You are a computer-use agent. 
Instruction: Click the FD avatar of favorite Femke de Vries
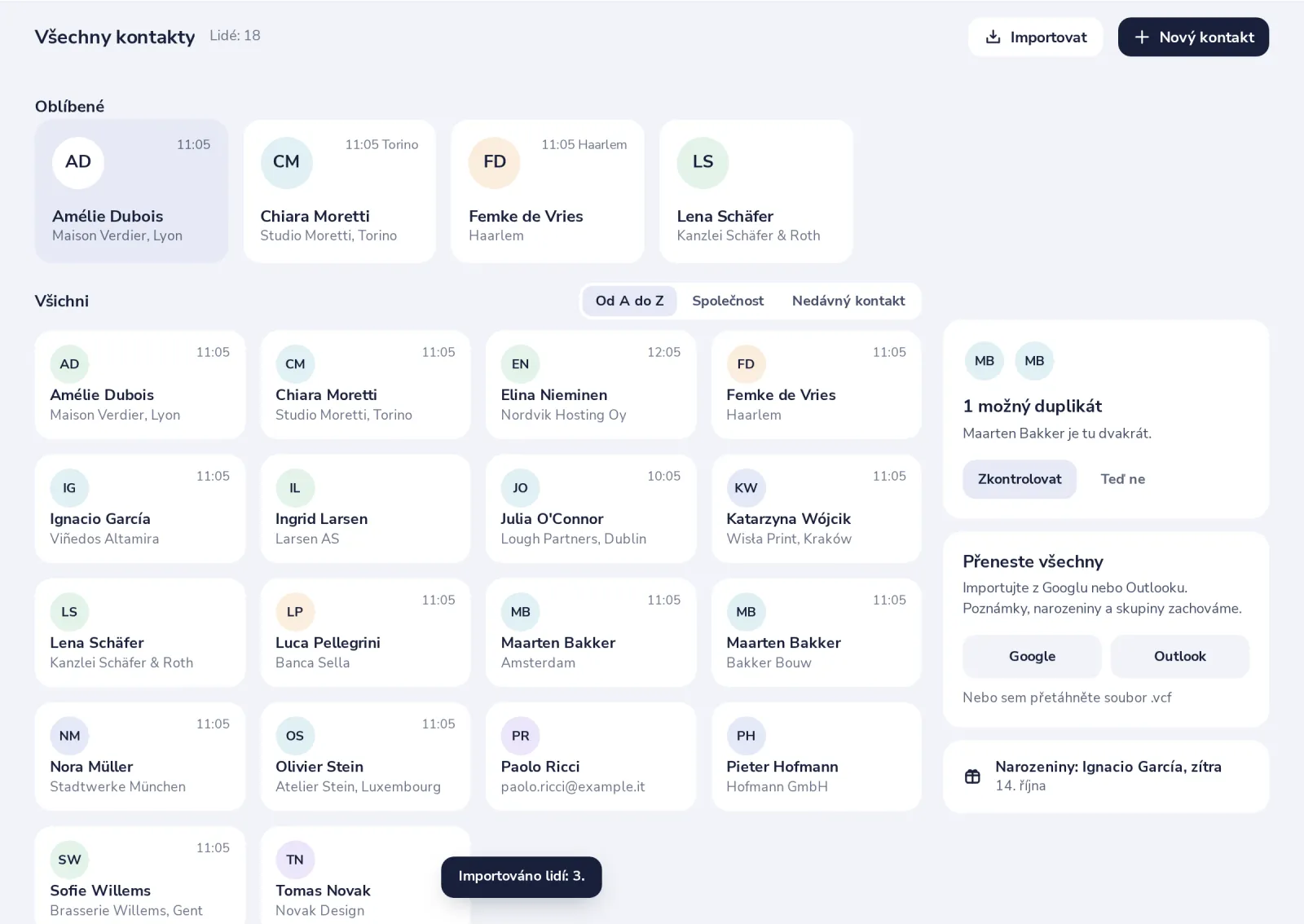coord(495,162)
